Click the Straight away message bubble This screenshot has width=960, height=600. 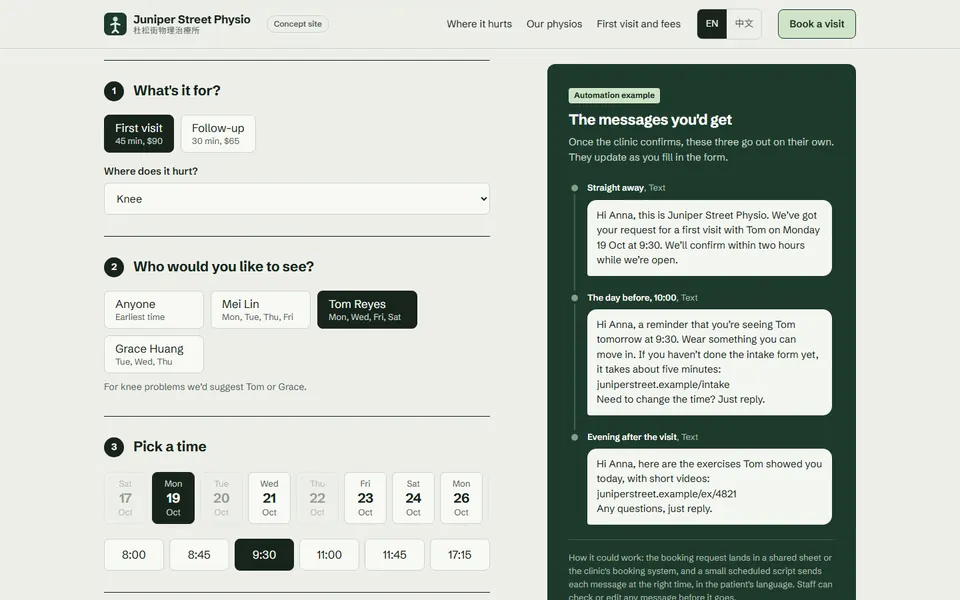709,238
